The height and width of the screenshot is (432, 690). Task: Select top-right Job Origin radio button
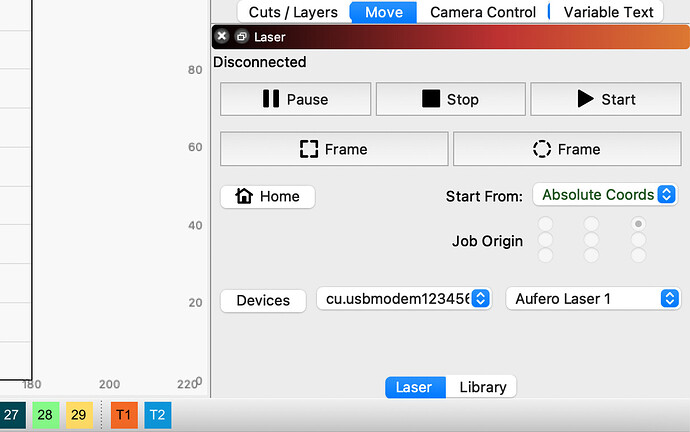pyautogui.click(x=638, y=224)
